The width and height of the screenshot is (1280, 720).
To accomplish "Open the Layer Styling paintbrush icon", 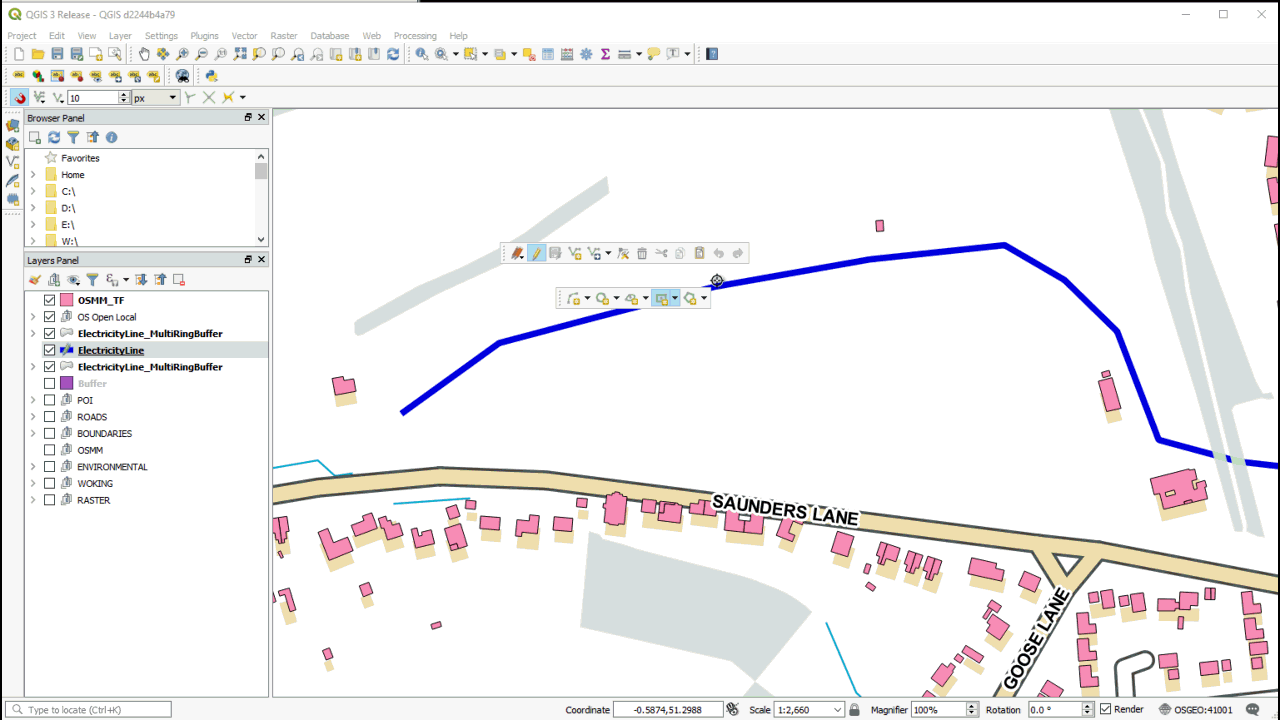I will [x=35, y=280].
